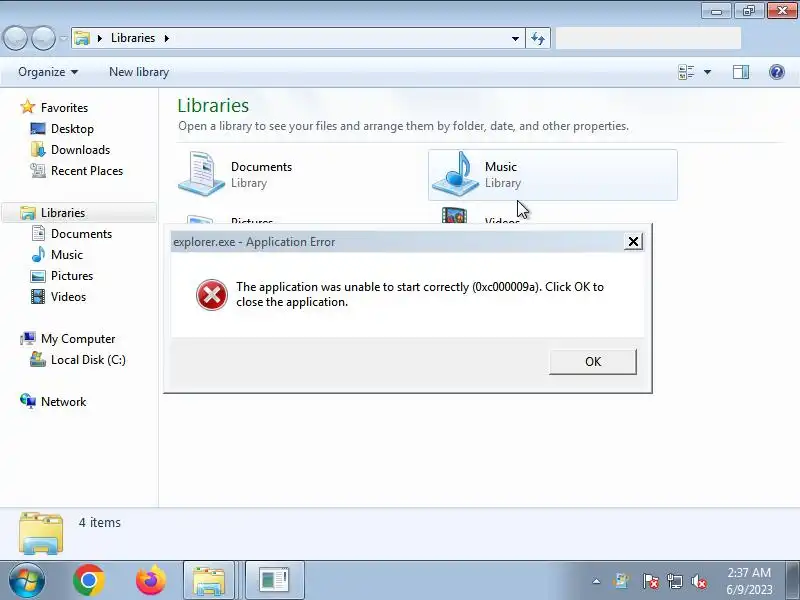Launch Firefox from taskbar
The width and height of the screenshot is (800, 600).
point(151,580)
